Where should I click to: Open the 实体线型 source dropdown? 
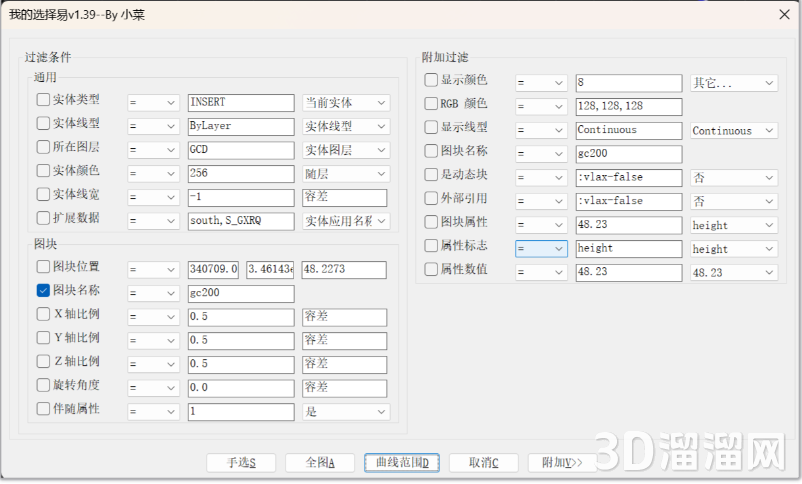coord(346,126)
